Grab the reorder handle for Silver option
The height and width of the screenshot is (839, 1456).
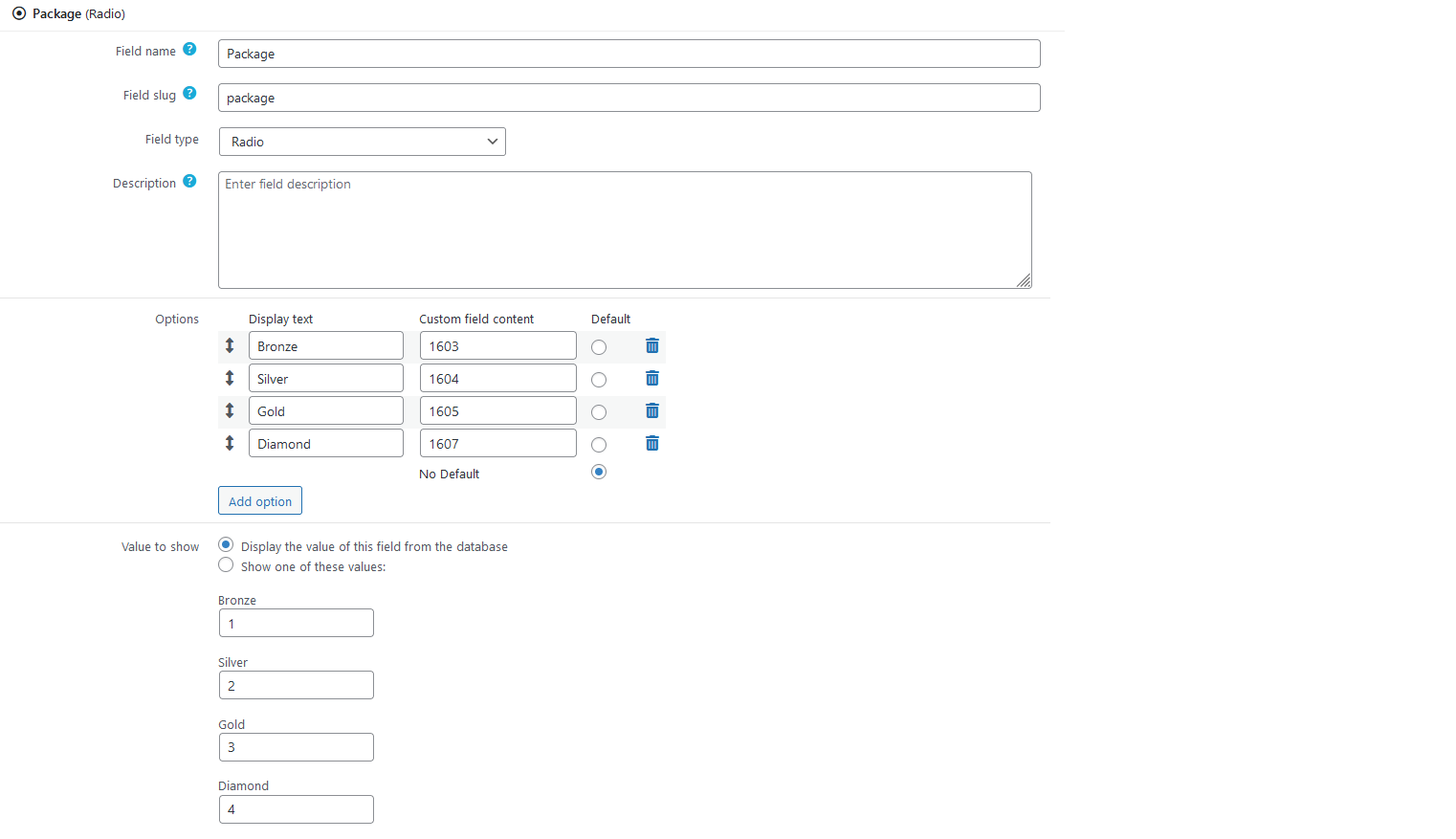point(230,378)
